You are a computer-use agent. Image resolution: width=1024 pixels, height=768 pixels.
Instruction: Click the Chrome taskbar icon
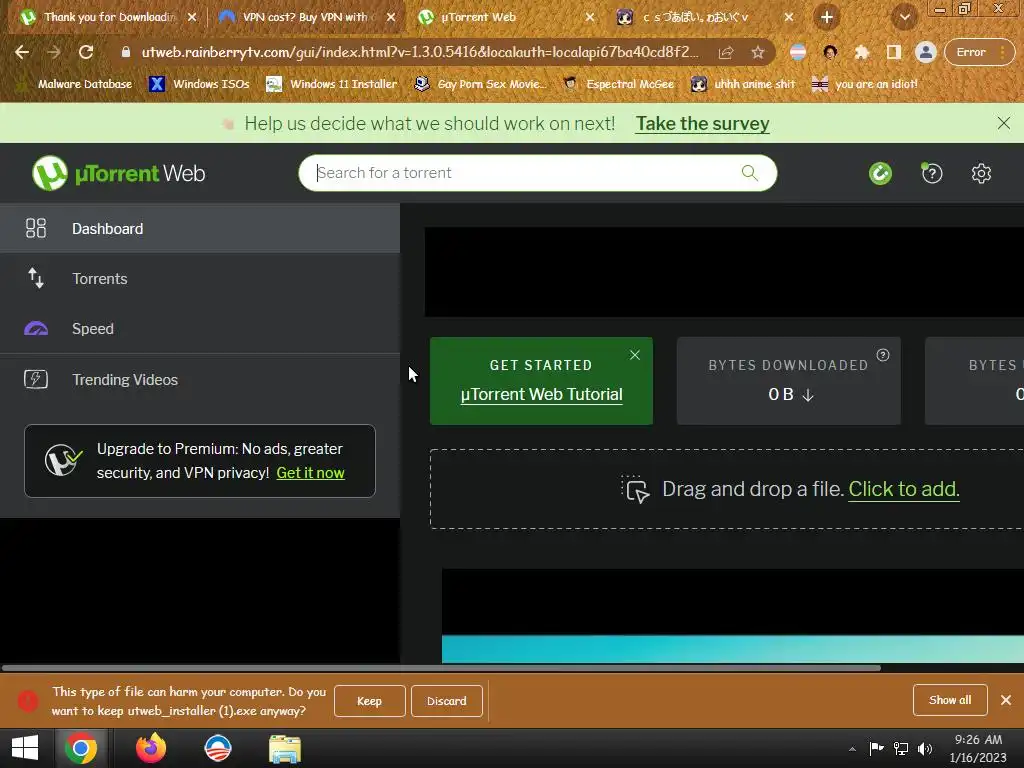81,748
